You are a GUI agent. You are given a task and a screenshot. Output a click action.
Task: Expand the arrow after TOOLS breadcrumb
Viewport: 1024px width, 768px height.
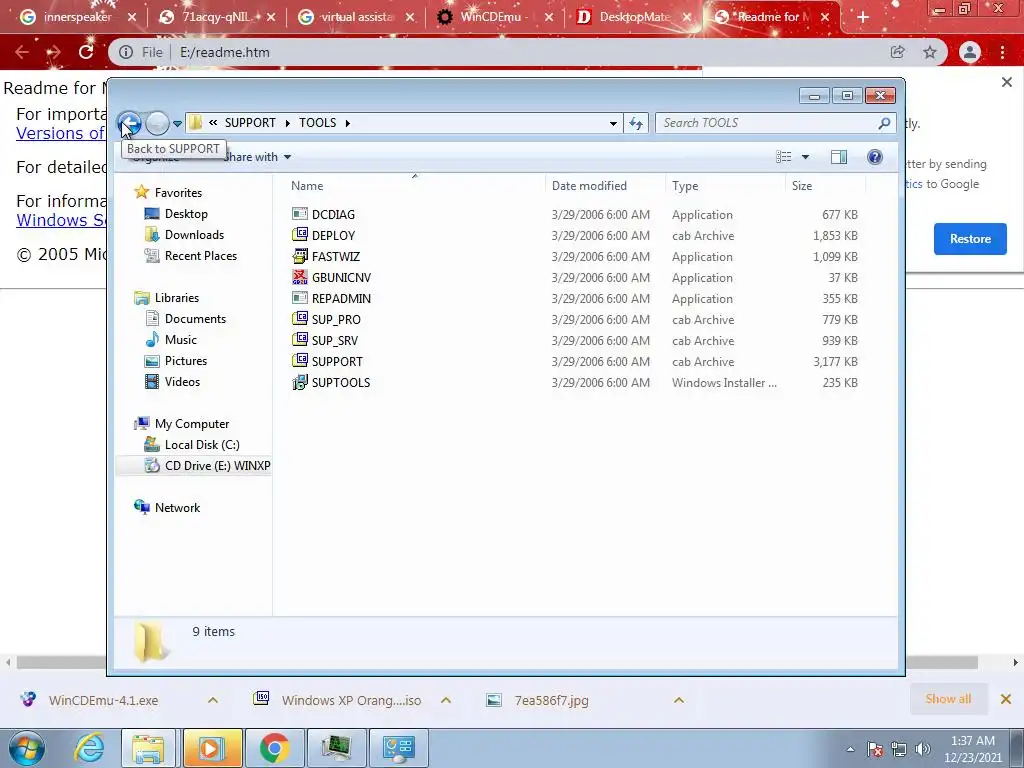(347, 123)
